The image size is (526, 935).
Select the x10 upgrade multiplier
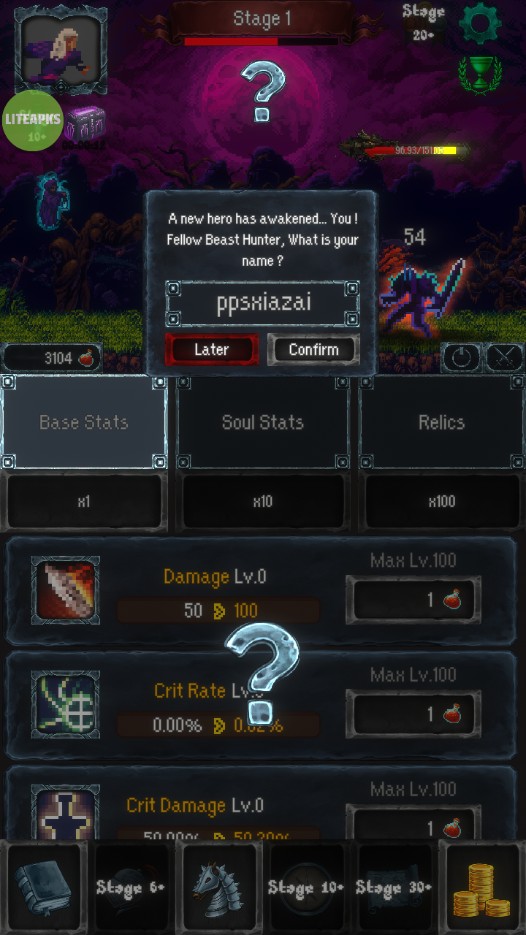[262, 501]
